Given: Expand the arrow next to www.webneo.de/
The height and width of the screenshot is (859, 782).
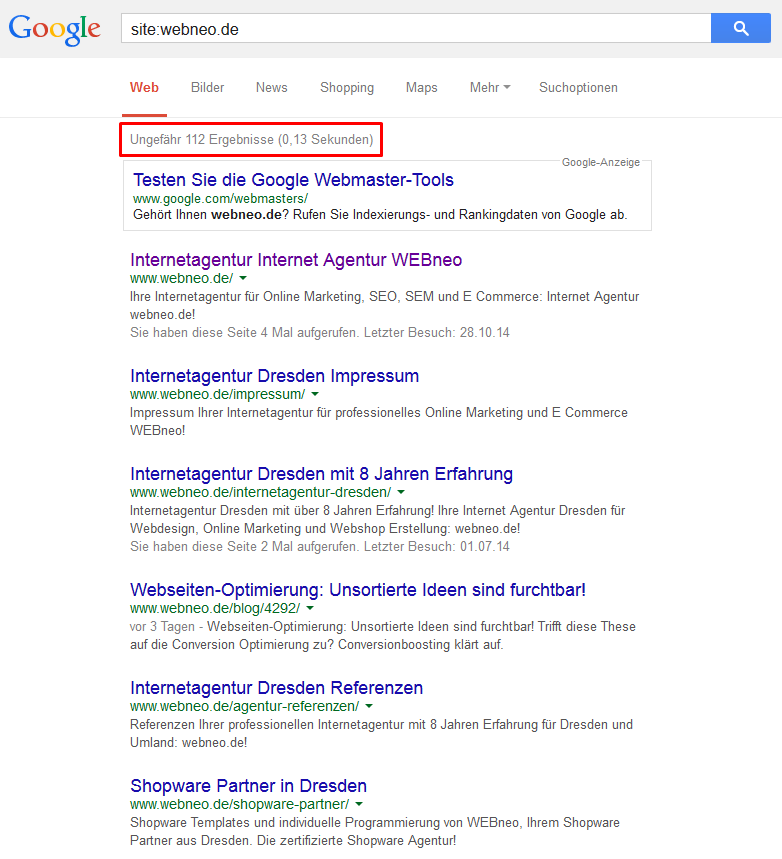Looking at the screenshot, I should [x=243, y=278].
